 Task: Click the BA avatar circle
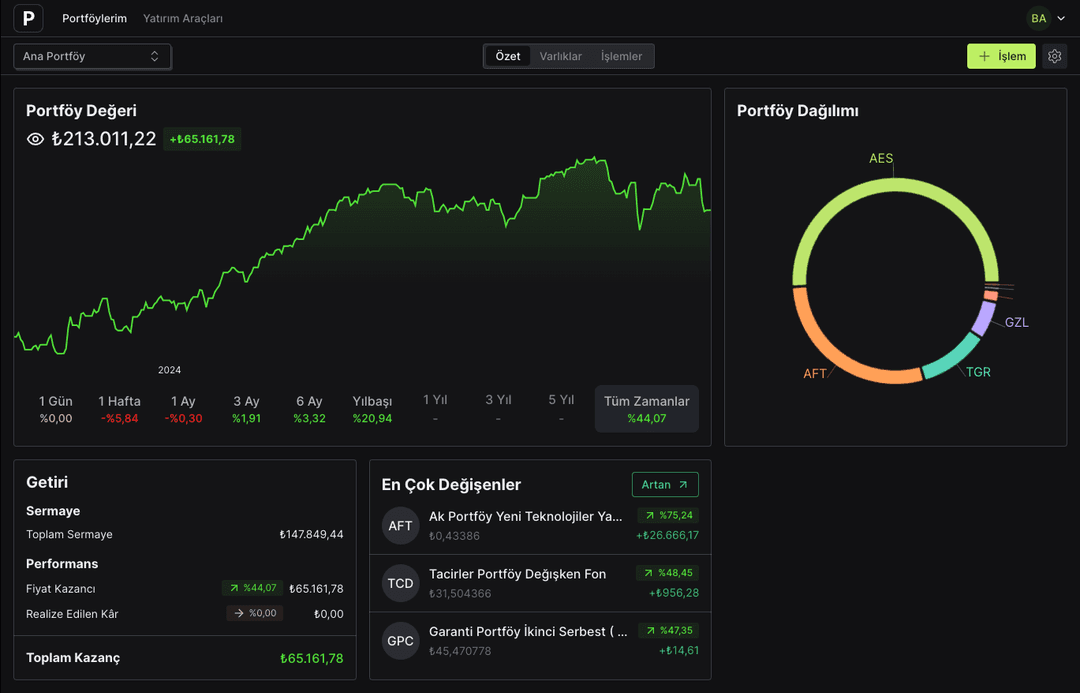pyautogui.click(x=1039, y=19)
